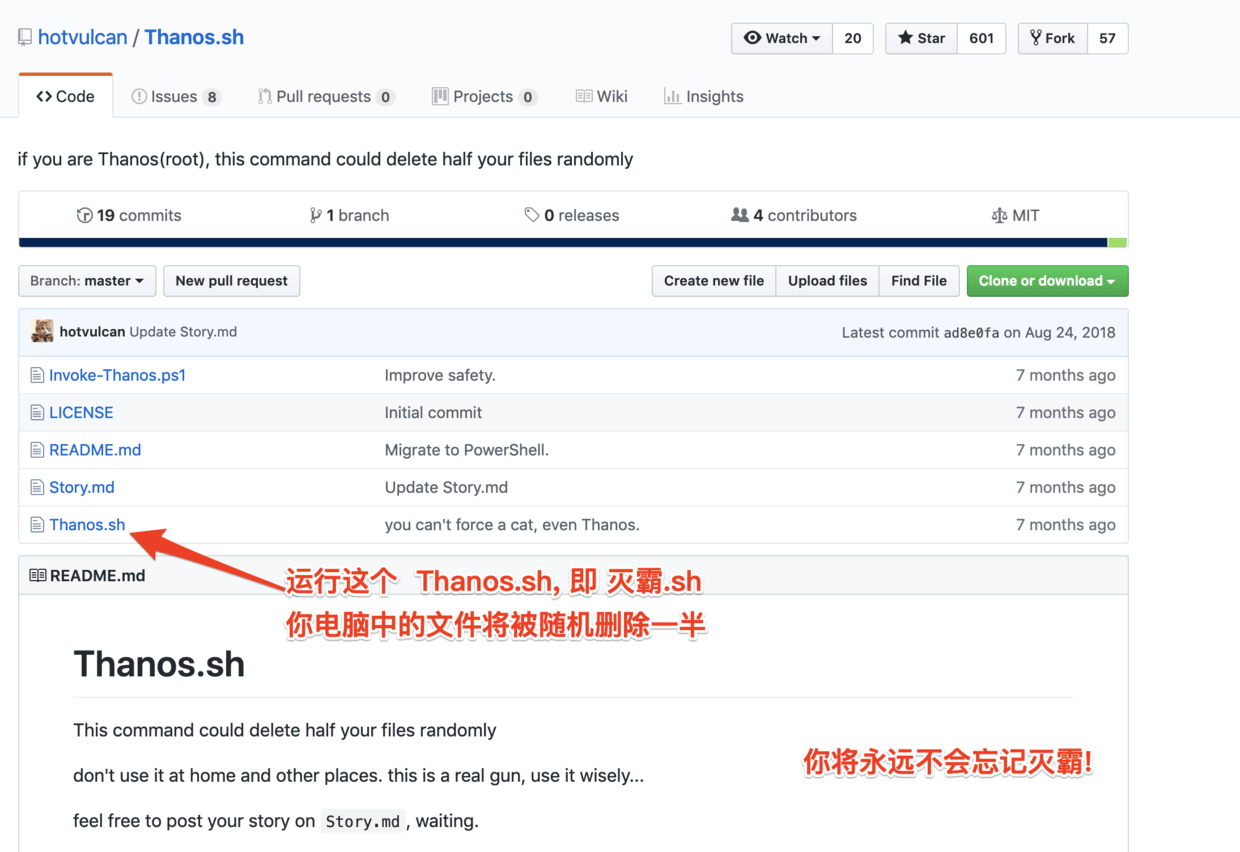The width and height of the screenshot is (1240, 852).
Task: Click the Issues count badge 8
Action: tap(211, 97)
